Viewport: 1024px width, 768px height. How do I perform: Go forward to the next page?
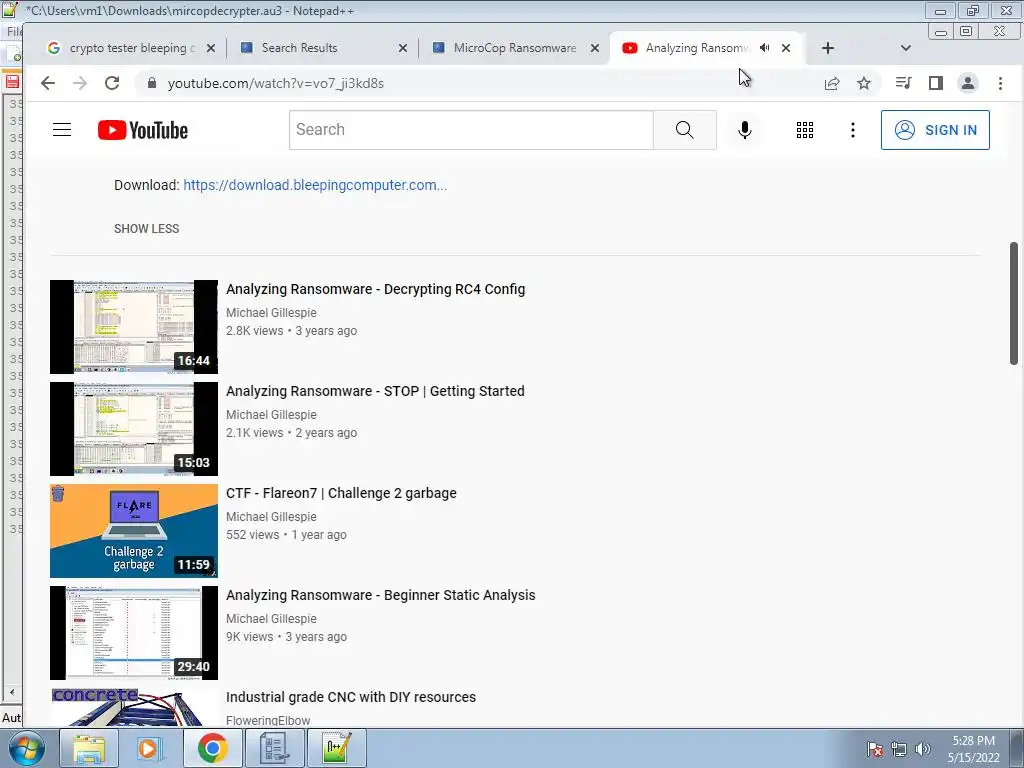point(80,83)
